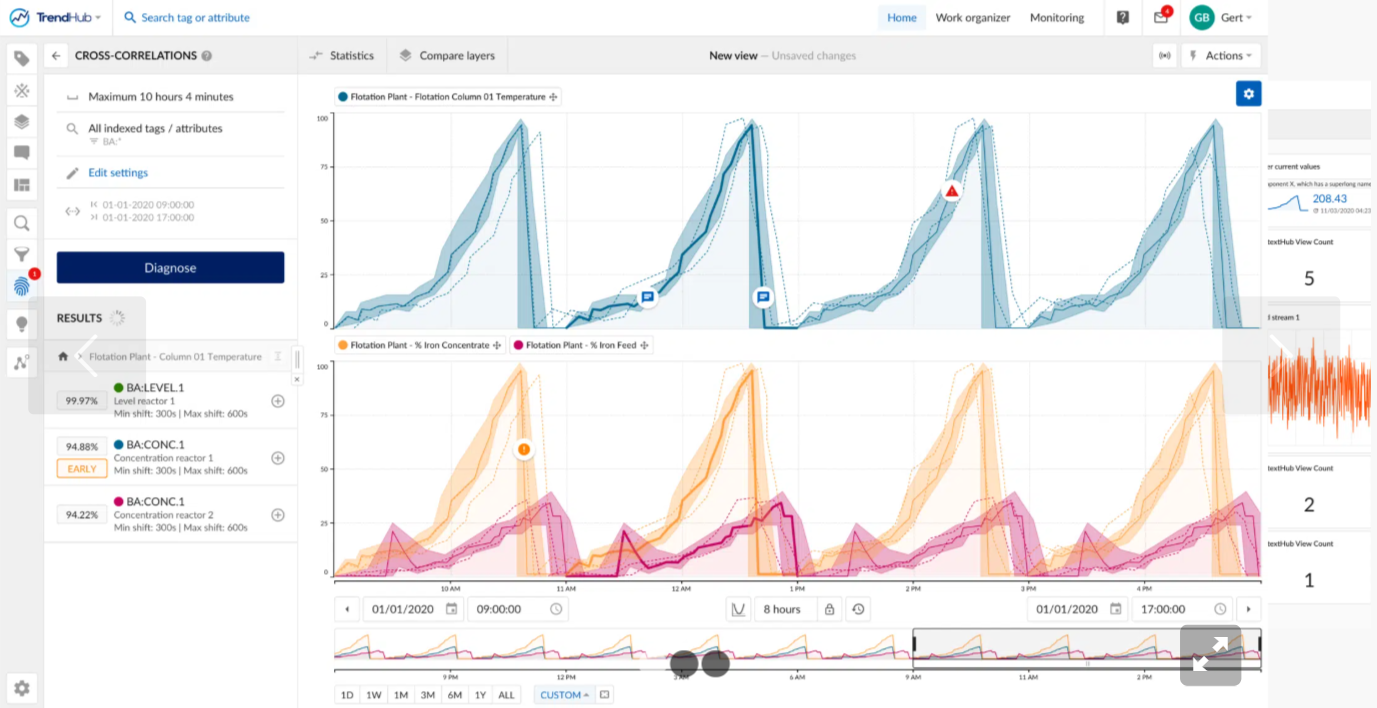The height and width of the screenshot is (708, 1377).
Task: Open start date calendar picker icon
Action: click(452, 609)
